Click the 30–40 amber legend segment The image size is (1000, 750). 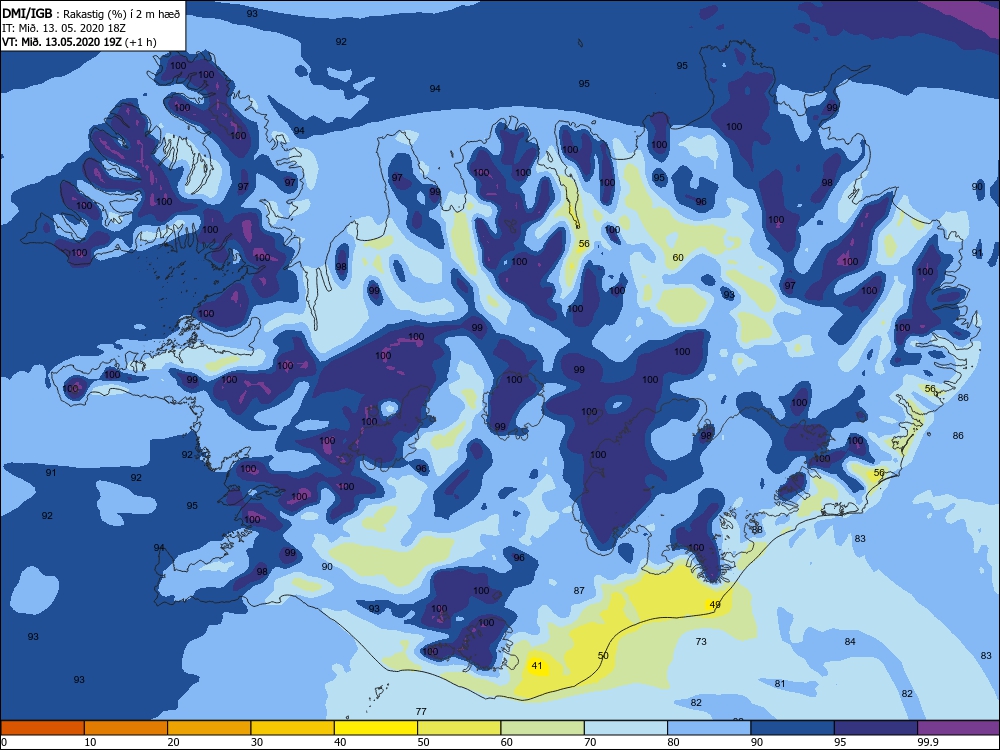[293, 728]
